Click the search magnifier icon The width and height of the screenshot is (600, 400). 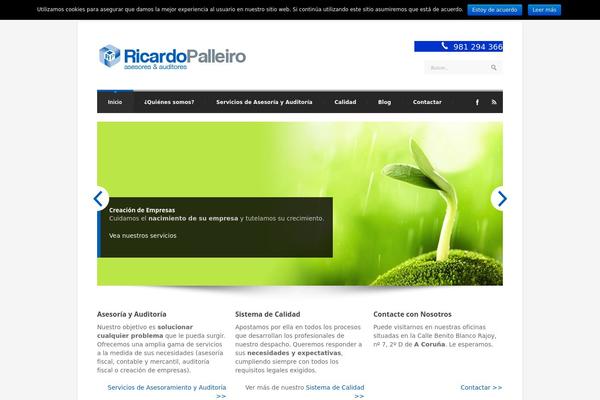pyautogui.click(x=494, y=68)
